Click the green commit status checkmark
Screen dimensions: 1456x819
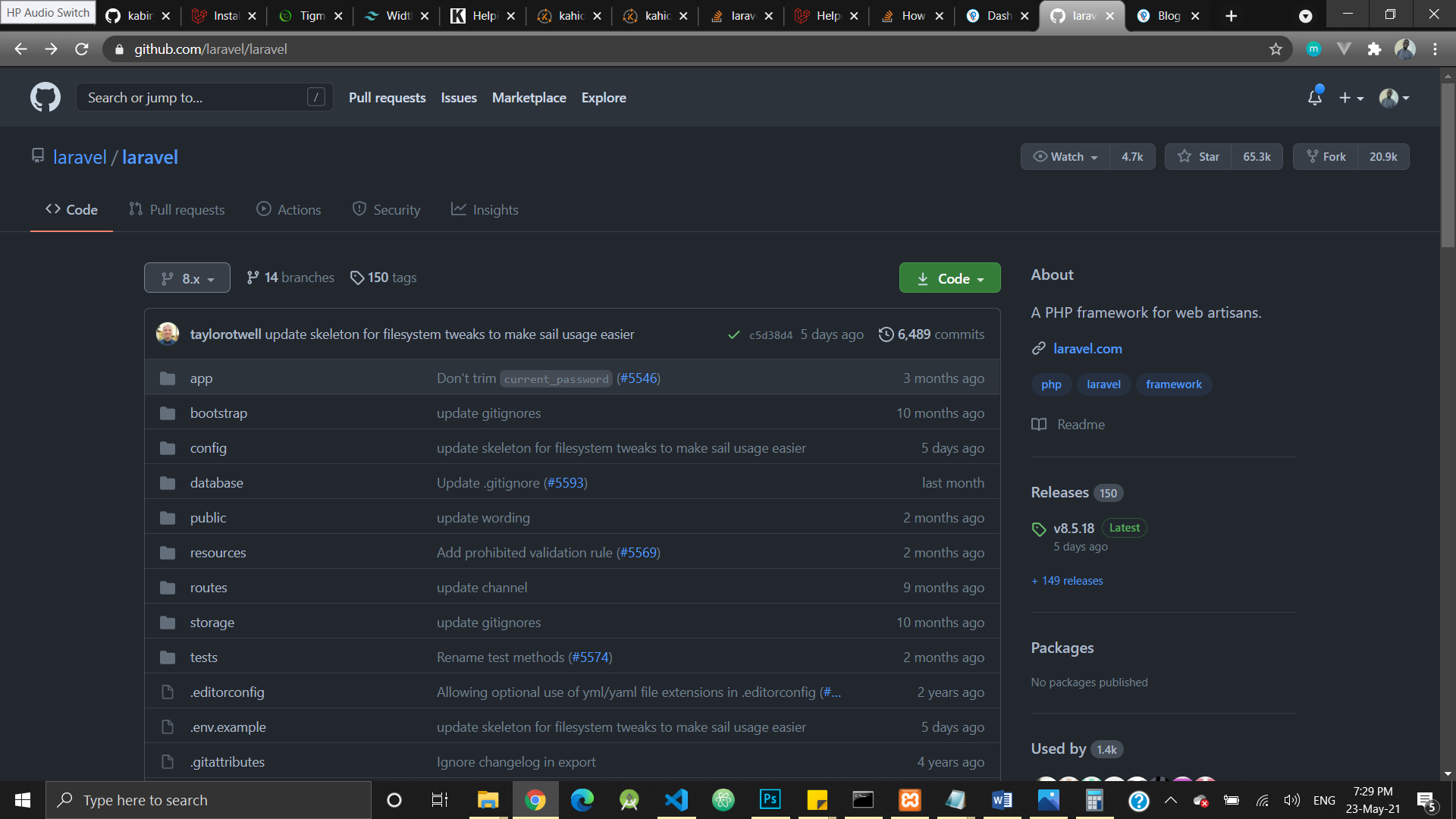coord(733,334)
